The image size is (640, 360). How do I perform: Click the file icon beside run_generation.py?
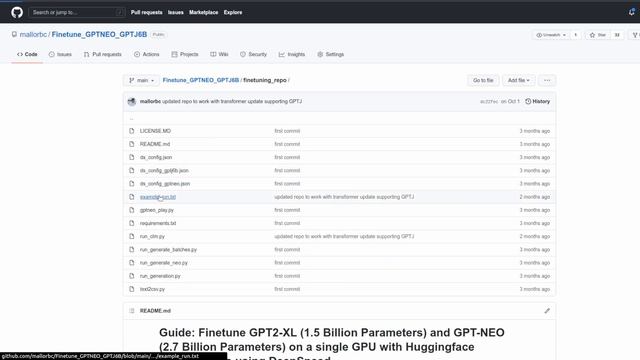(x=131, y=276)
